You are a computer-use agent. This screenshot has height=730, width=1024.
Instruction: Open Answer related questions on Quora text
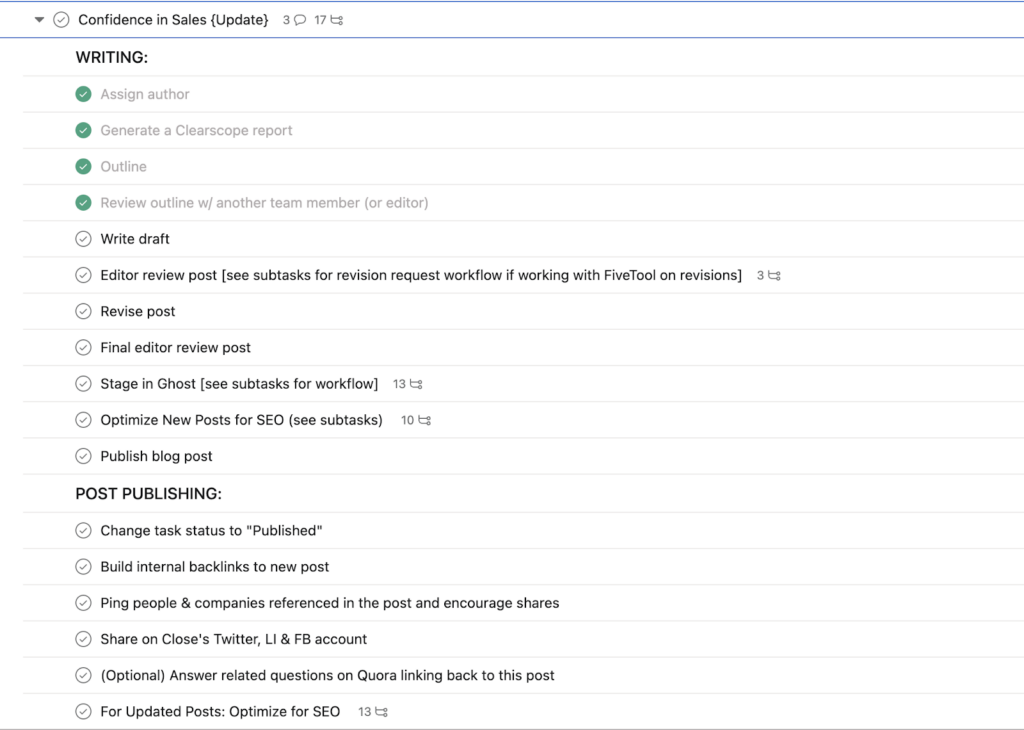(327, 675)
